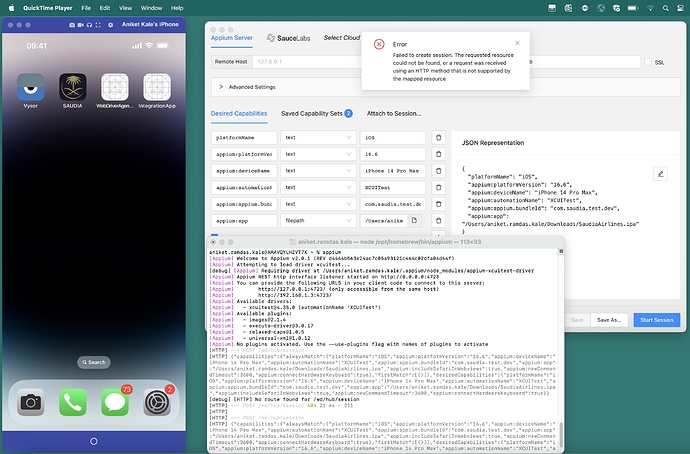Open the Phone app in the iPhone dock
Image resolution: width=690 pixels, height=454 pixels.
pyautogui.click(x=73, y=402)
